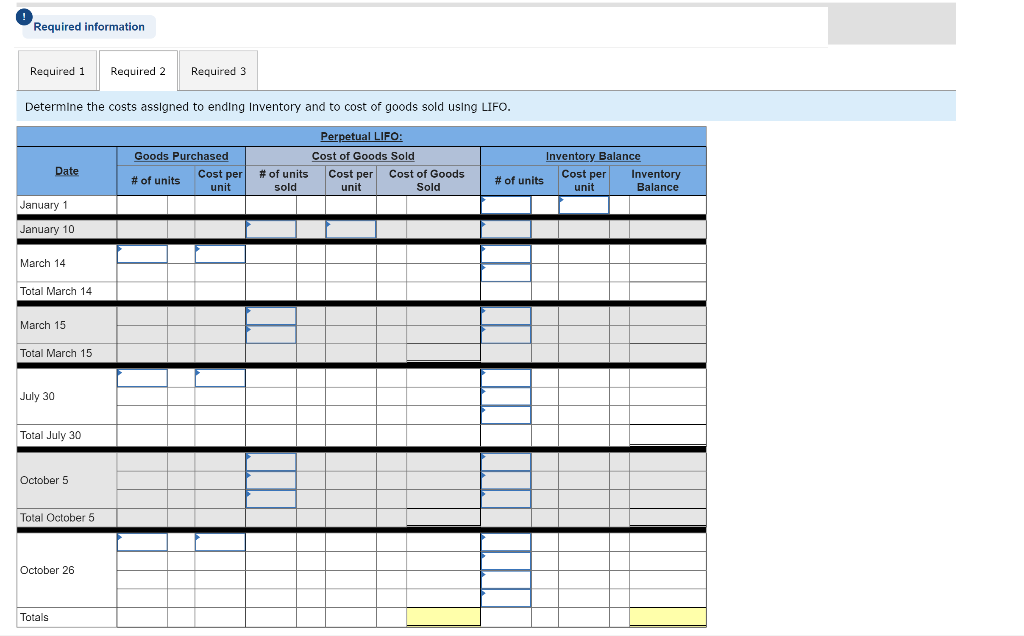Open January 10 inventory units dropdown
Viewport: 1024px width, 636px height.
[x=506, y=229]
